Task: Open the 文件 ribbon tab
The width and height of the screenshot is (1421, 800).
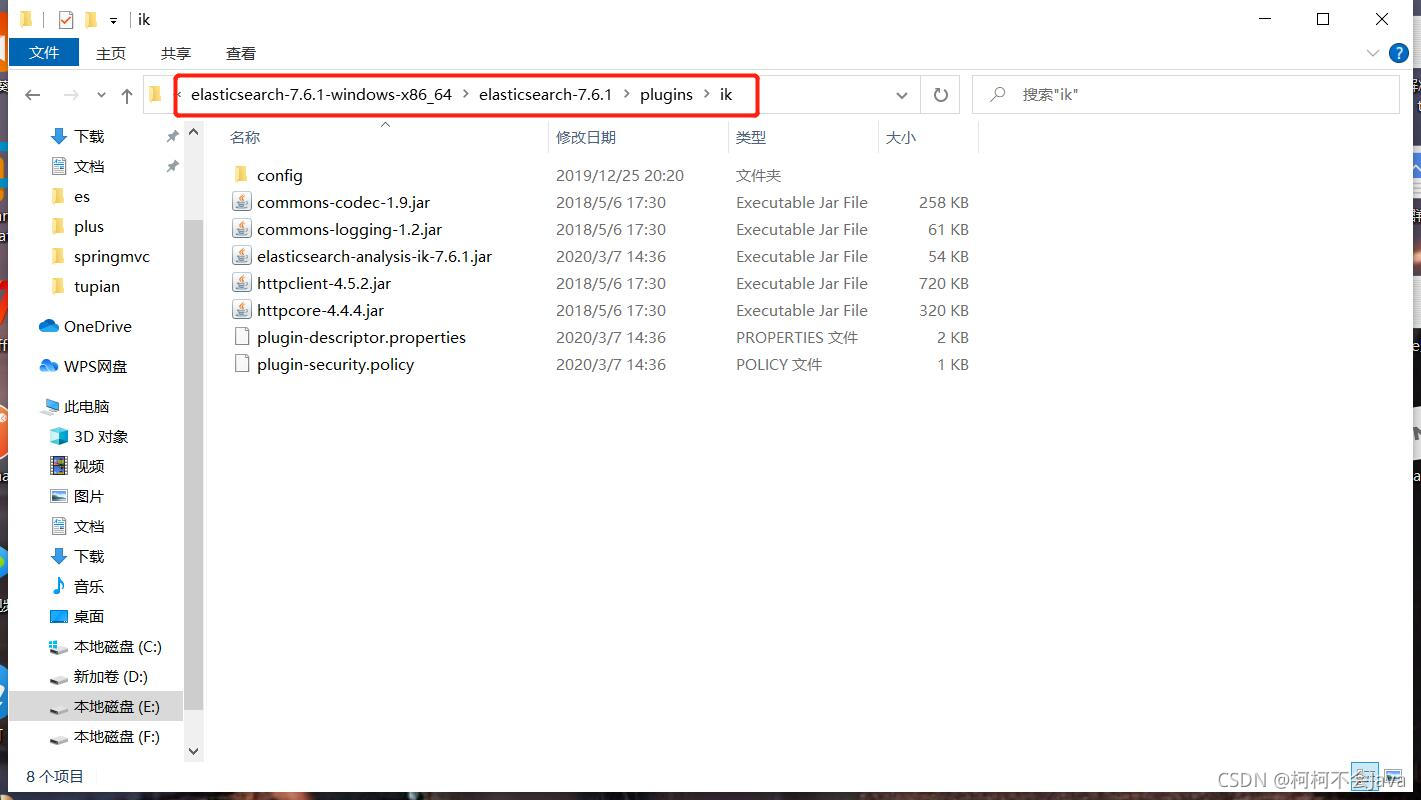Action: click(x=44, y=53)
